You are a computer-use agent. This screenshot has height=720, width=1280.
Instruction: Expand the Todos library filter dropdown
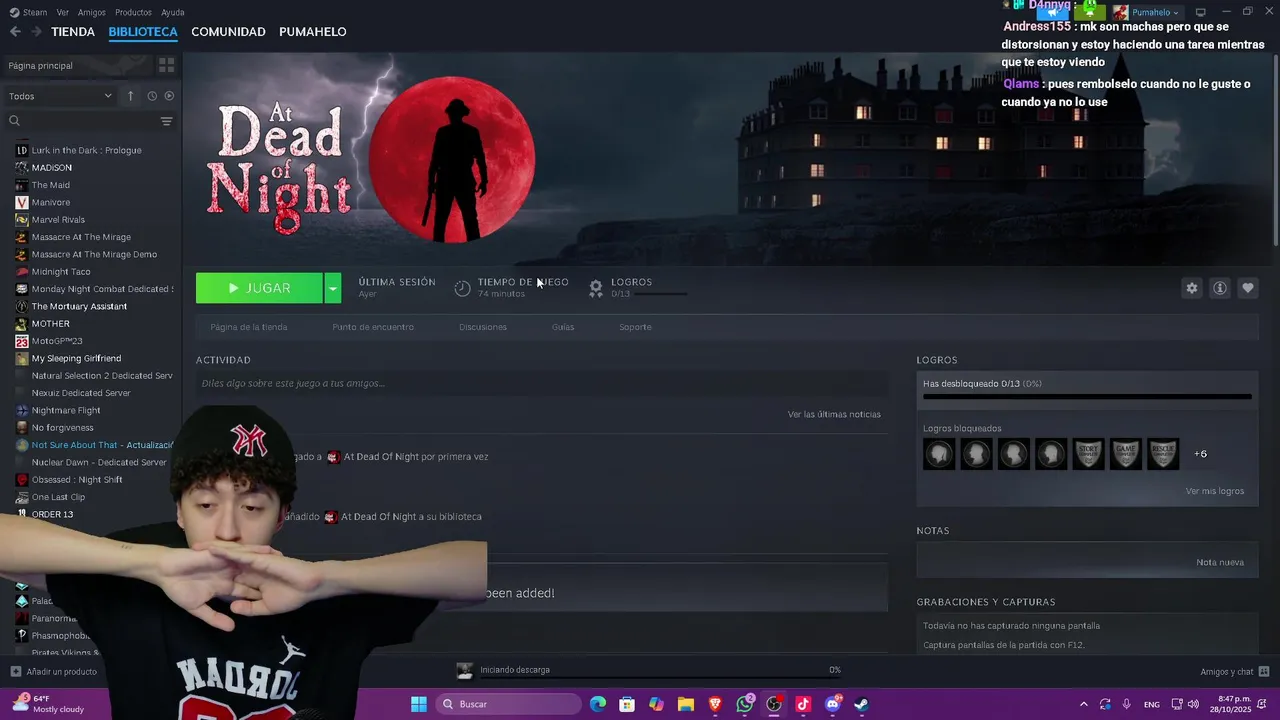[60, 96]
